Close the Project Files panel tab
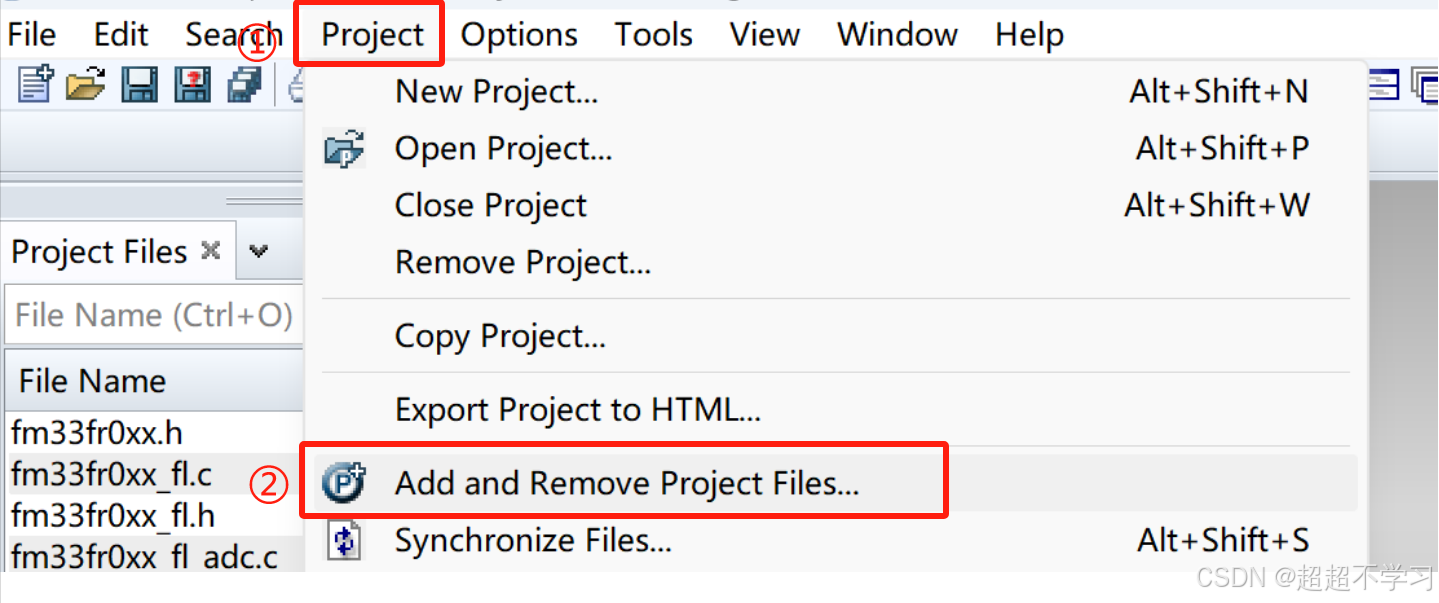Viewport: 1439px width, 603px height. (x=210, y=251)
